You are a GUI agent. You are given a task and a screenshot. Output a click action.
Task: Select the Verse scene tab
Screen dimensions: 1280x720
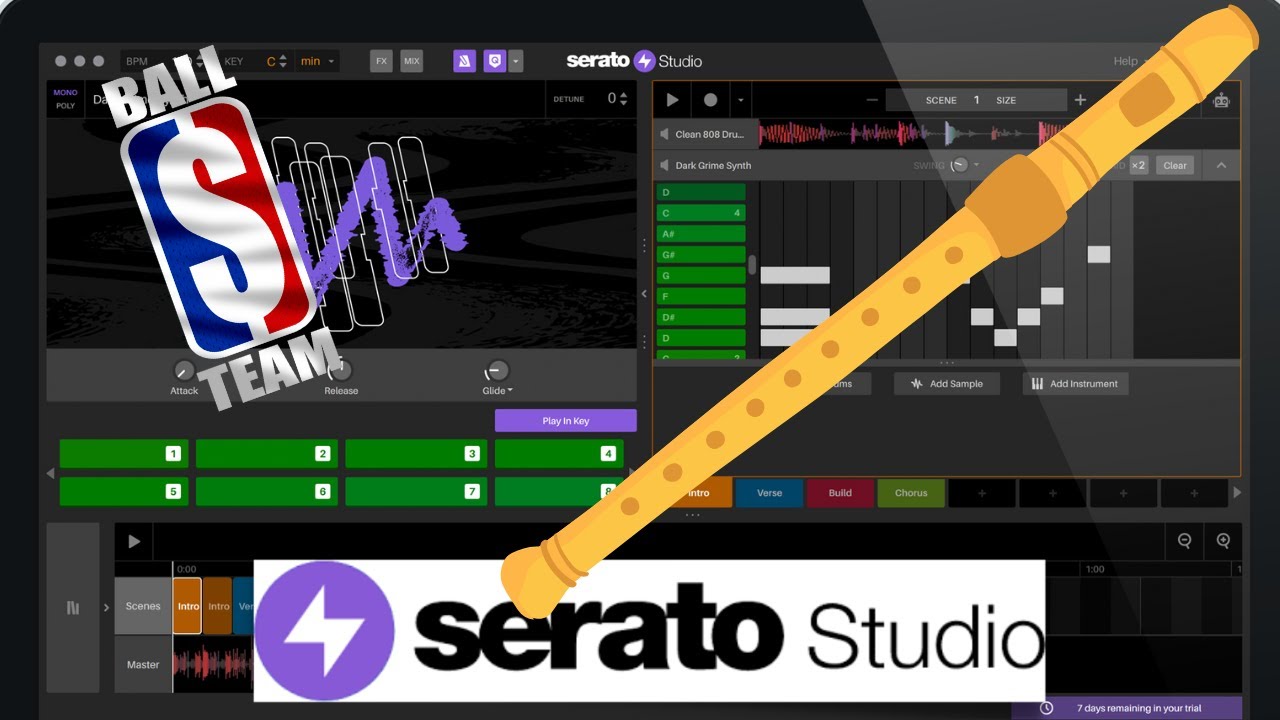click(769, 493)
